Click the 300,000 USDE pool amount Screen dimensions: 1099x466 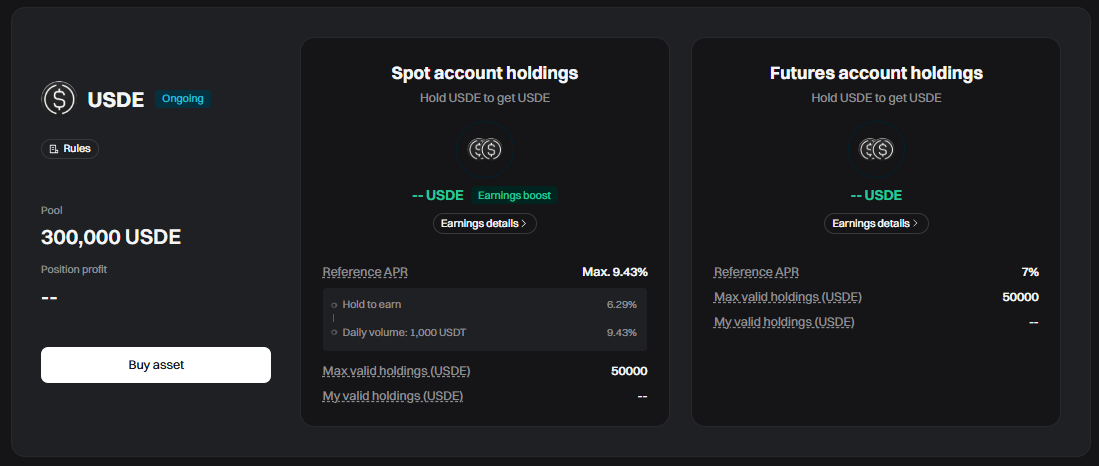[111, 238]
